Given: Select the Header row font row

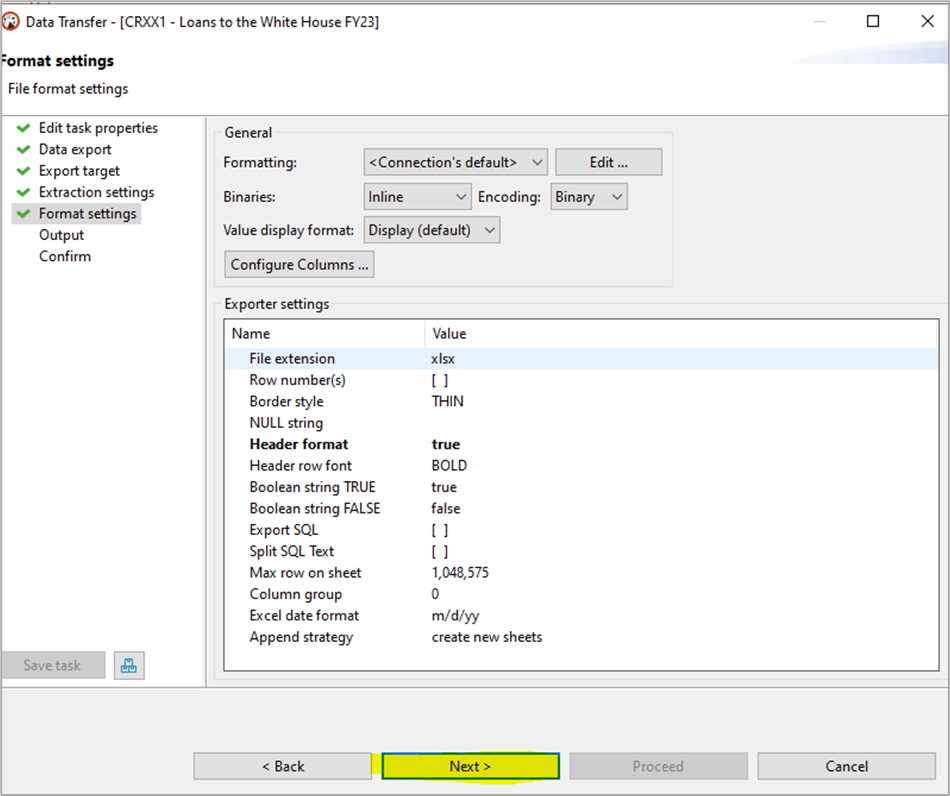Looking at the screenshot, I should point(582,466).
